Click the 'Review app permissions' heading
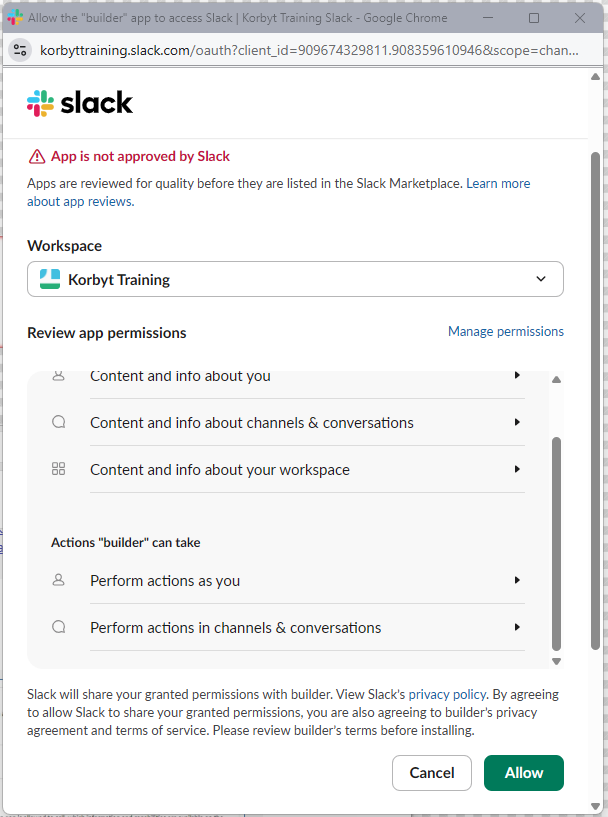 click(107, 333)
